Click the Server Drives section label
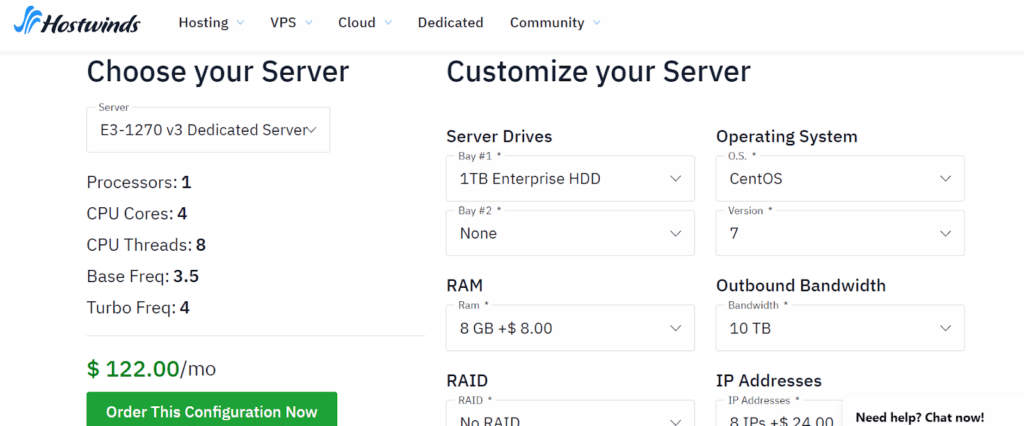Screen dimensions: 1024x426 click(499, 137)
